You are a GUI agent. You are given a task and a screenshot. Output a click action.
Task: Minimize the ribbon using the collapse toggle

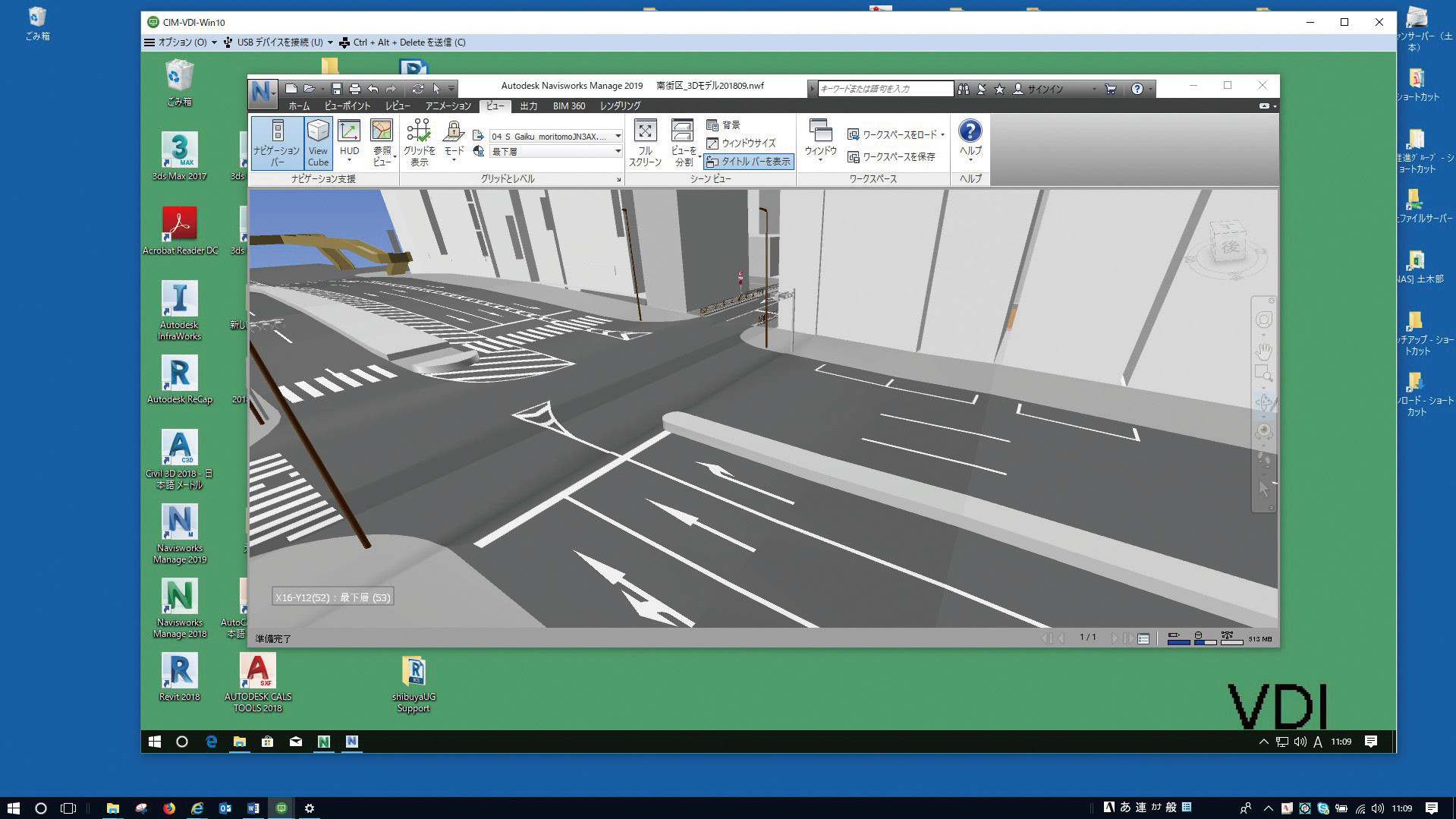[1264, 106]
